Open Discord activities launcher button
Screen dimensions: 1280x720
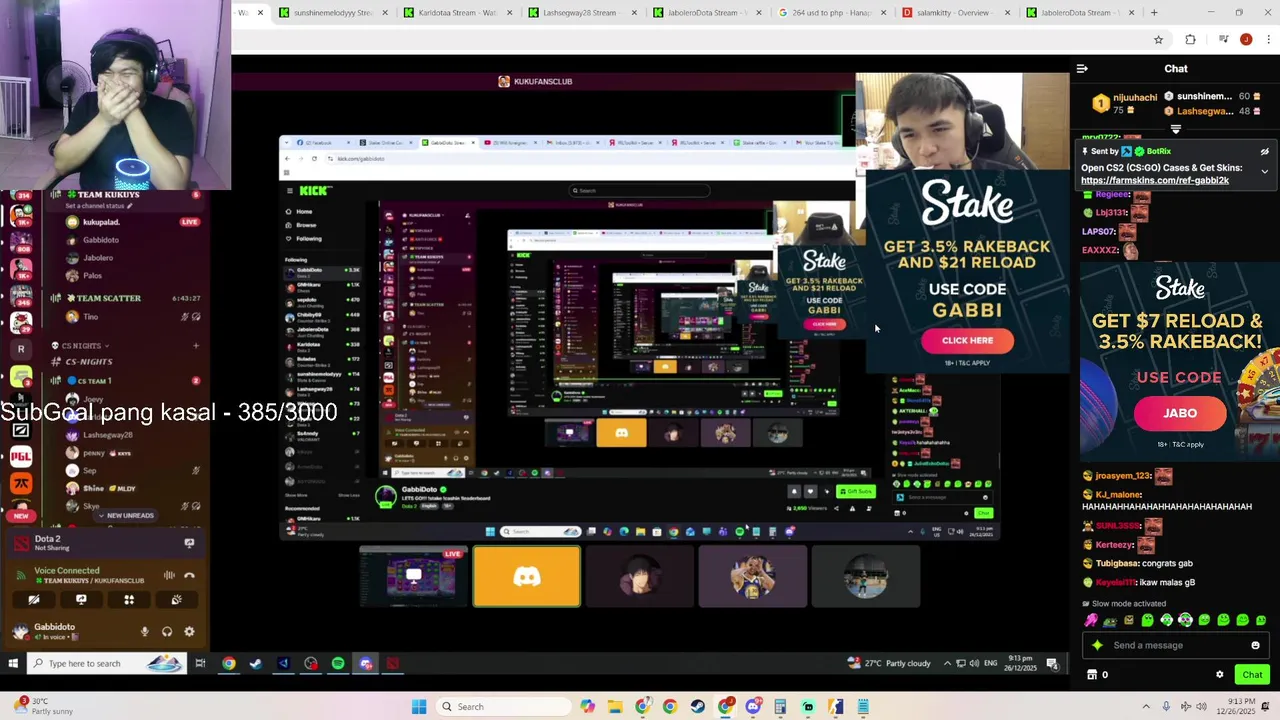129,600
